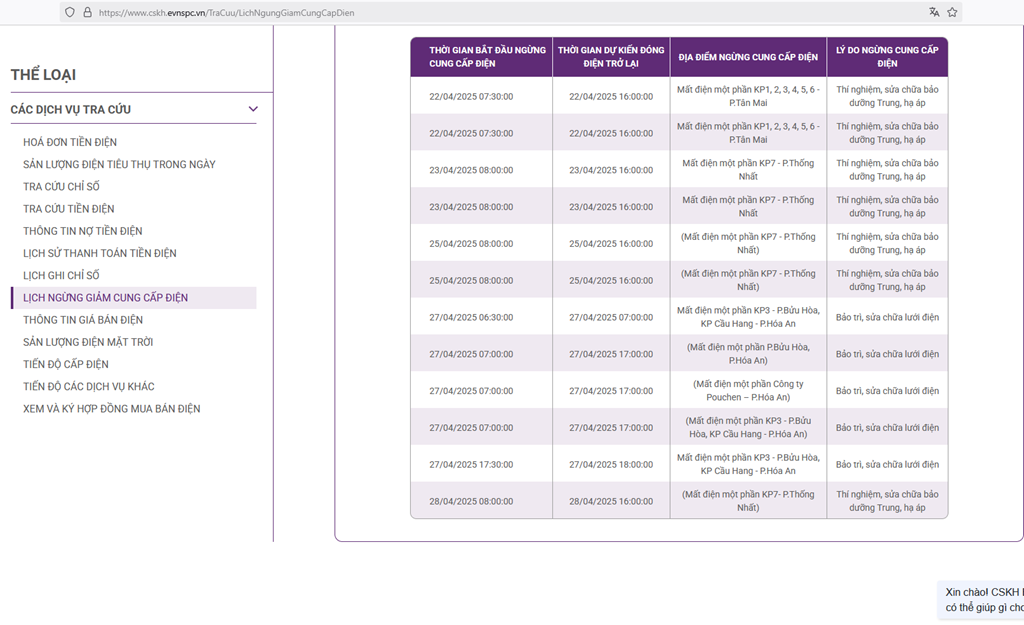Open Thông tin giá bán điện
This screenshot has height=625, width=1024.
pyautogui.click(x=83, y=320)
